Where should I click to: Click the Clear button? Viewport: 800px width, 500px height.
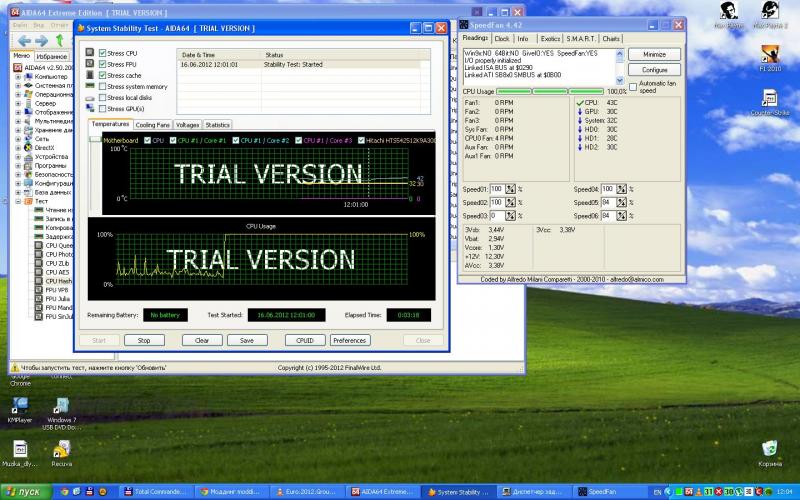click(x=202, y=340)
